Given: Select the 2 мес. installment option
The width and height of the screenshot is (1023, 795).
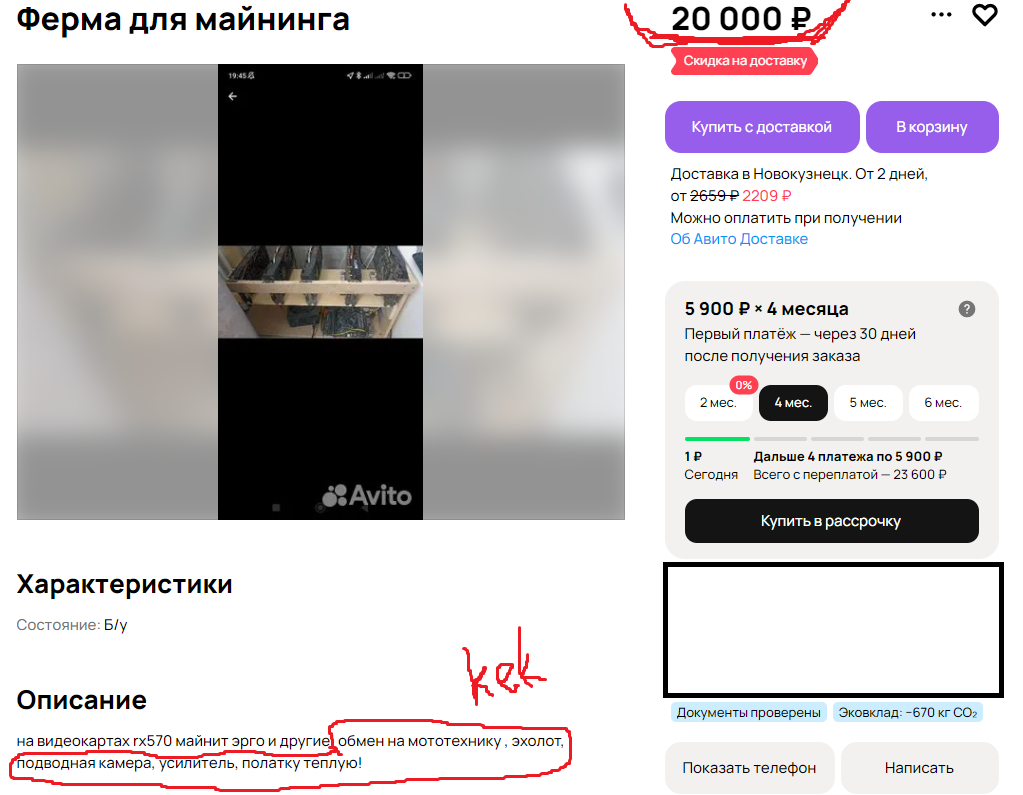Looking at the screenshot, I should pyautogui.click(x=718, y=403).
